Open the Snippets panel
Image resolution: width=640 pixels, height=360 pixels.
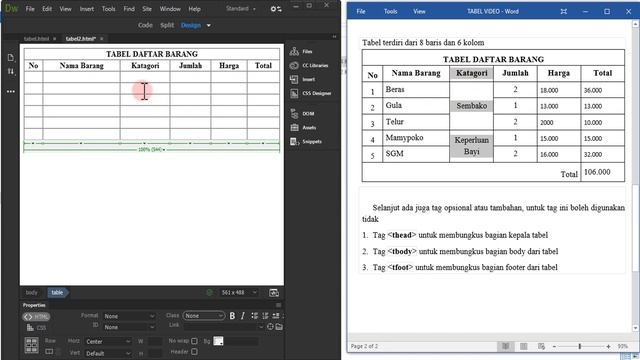[x=306, y=142]
